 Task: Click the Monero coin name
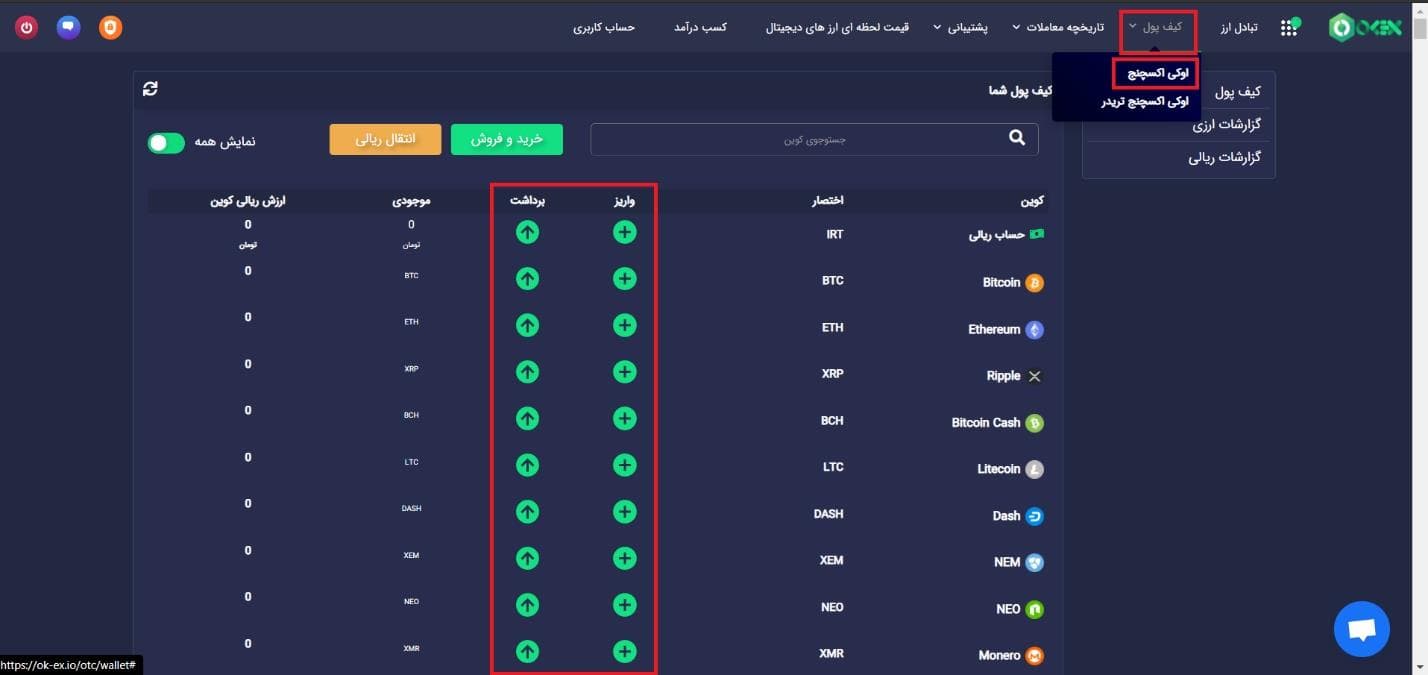pyautogui.click(x=999, y=656)
